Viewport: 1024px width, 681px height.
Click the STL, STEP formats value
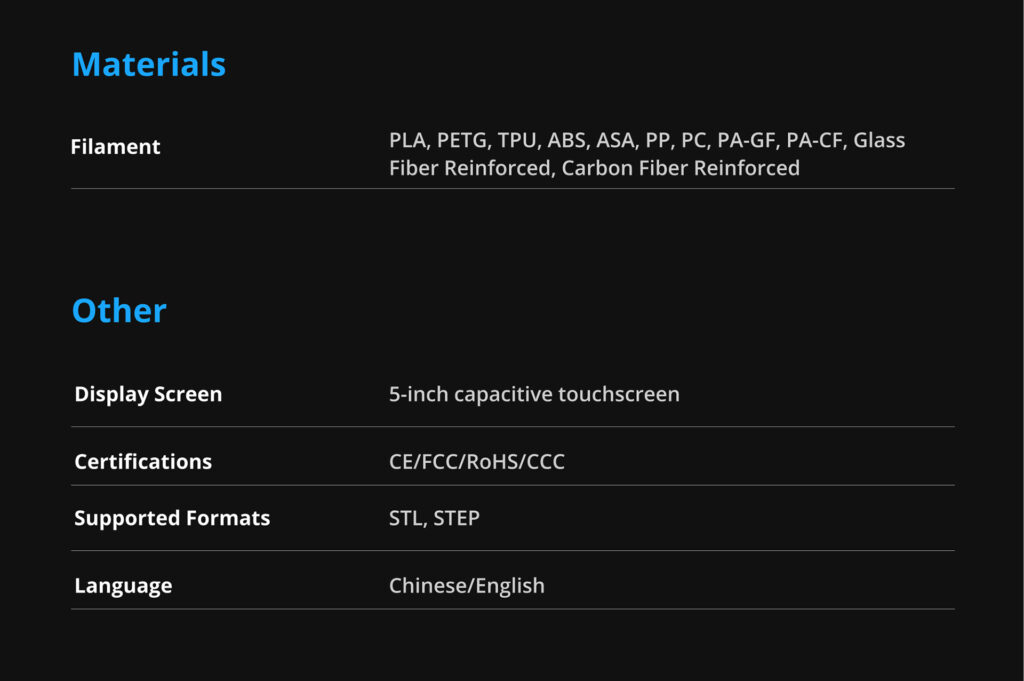click(x=434, y=518)
